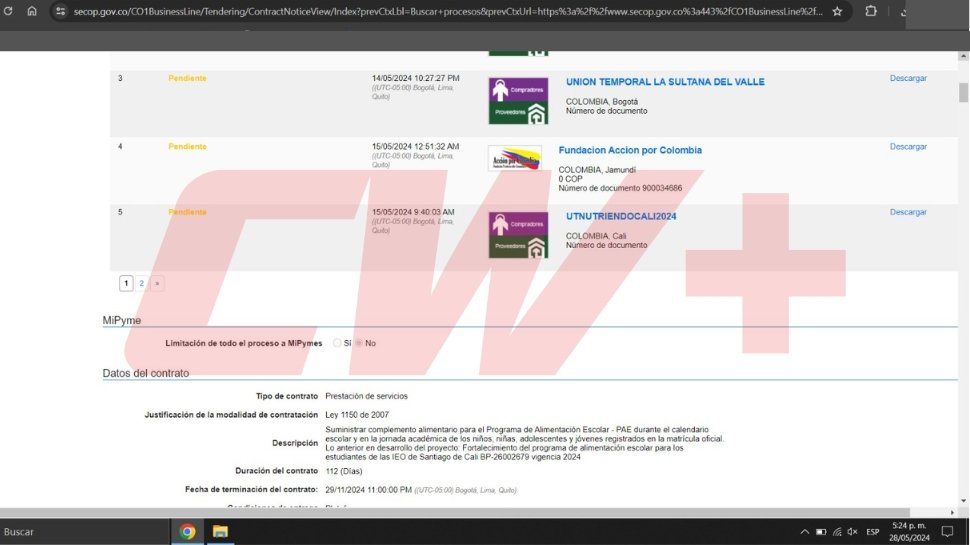970x545 pixels.
Task: Select current page 1 in pagination
Action: point(126,283)
